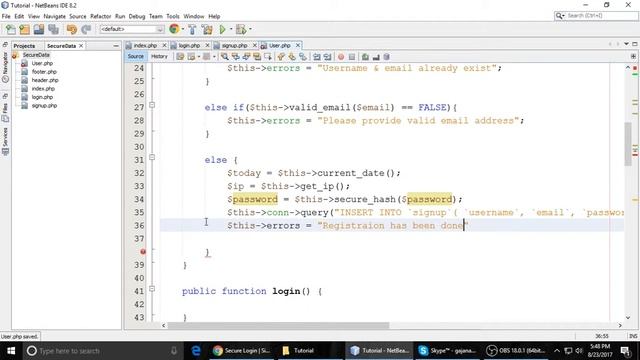Select User.php in project tree
The image size is (640, 360).
(42, 63)
